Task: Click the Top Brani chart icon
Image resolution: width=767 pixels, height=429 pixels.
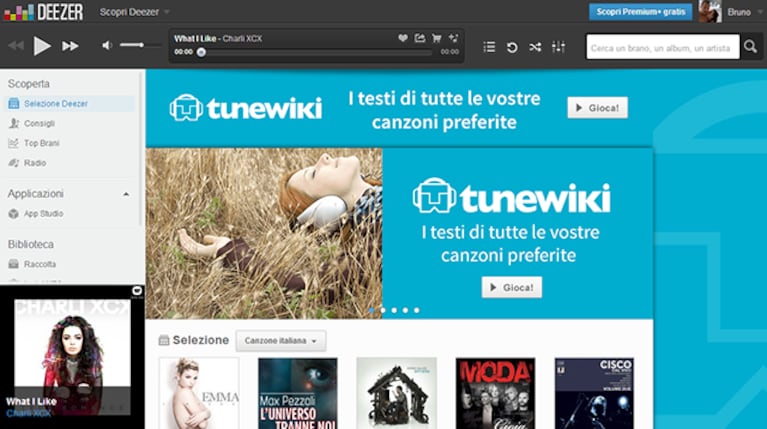Action: (14, 143)
